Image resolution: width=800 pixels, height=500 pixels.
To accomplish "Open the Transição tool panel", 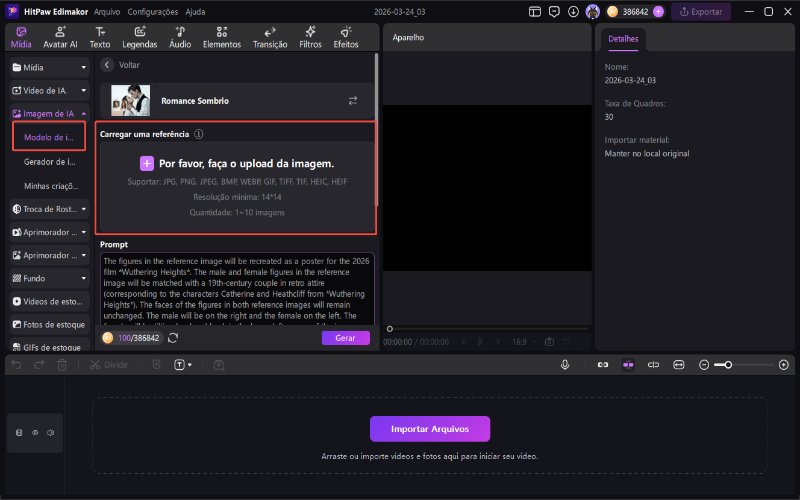I will [270, 38].
